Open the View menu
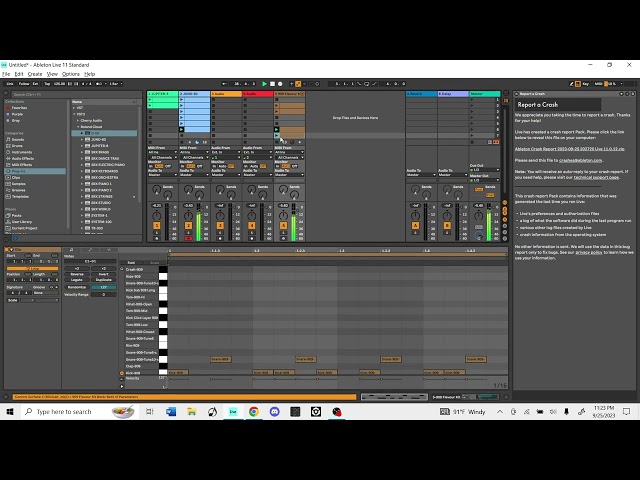The height and width of the screenshot is (480, 640). click(52, 74)
